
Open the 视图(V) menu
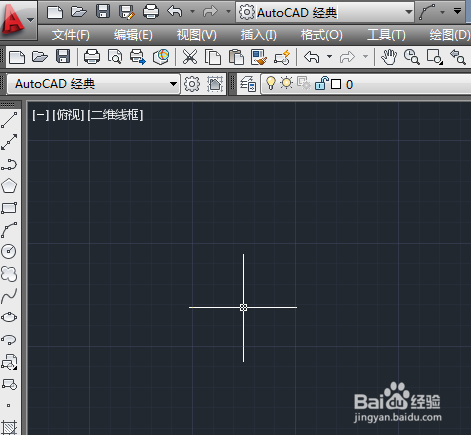tap(196, 35)
